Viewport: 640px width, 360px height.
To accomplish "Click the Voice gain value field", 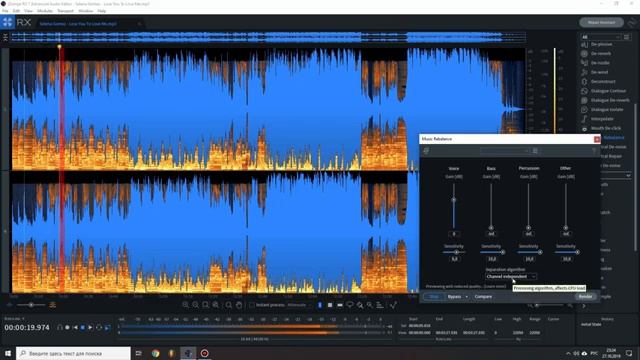I will point(453,234).
